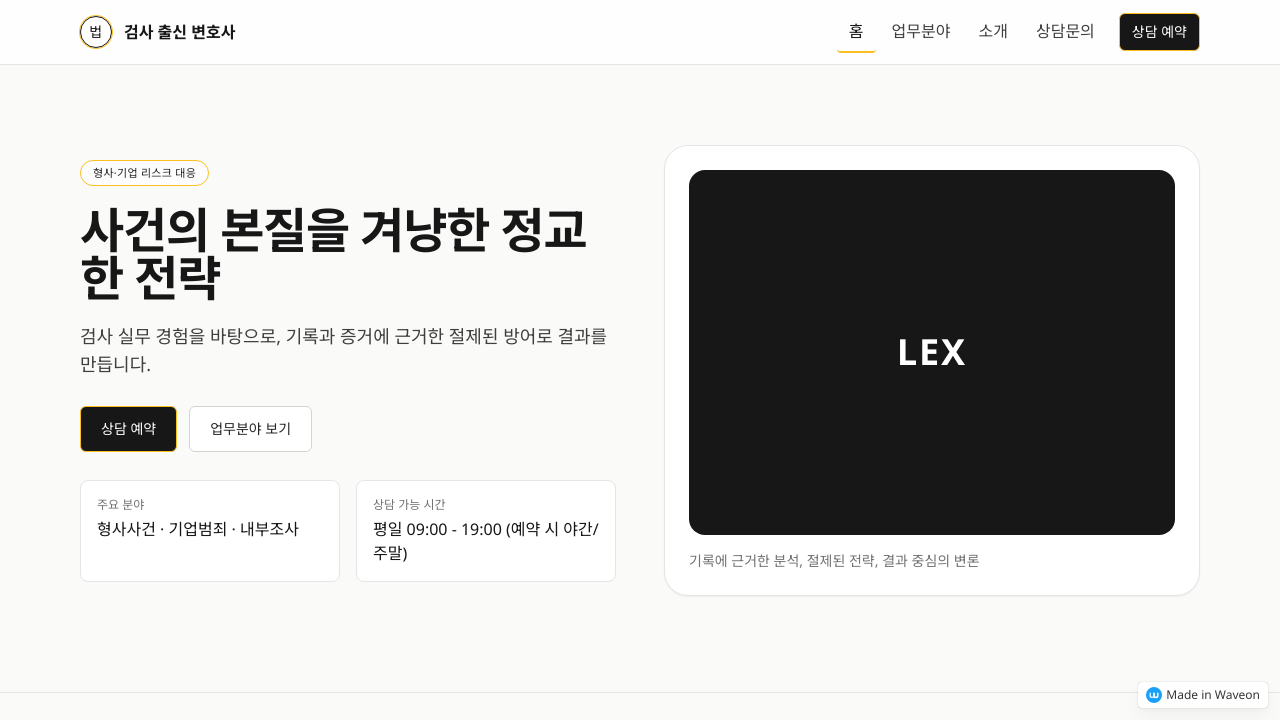The height and width of the screenshot is (720, 1280).
Task: Click the caption below the LEX image
Action: pyautogui.click(x=834, y=561)
